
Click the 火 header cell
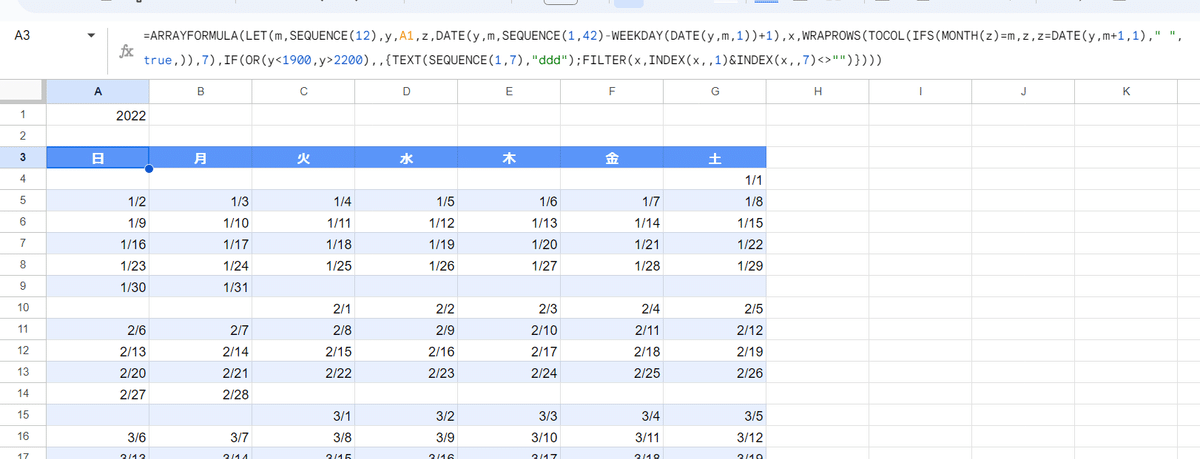(303, 158)
